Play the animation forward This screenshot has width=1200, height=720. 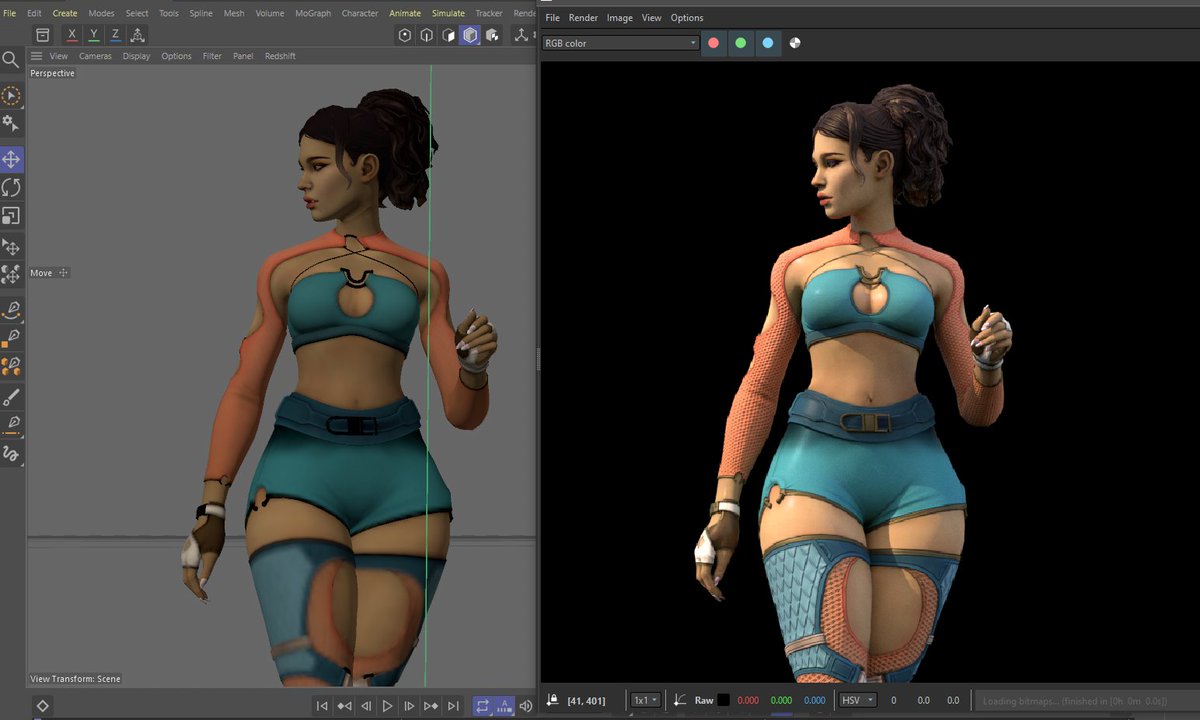388,706
